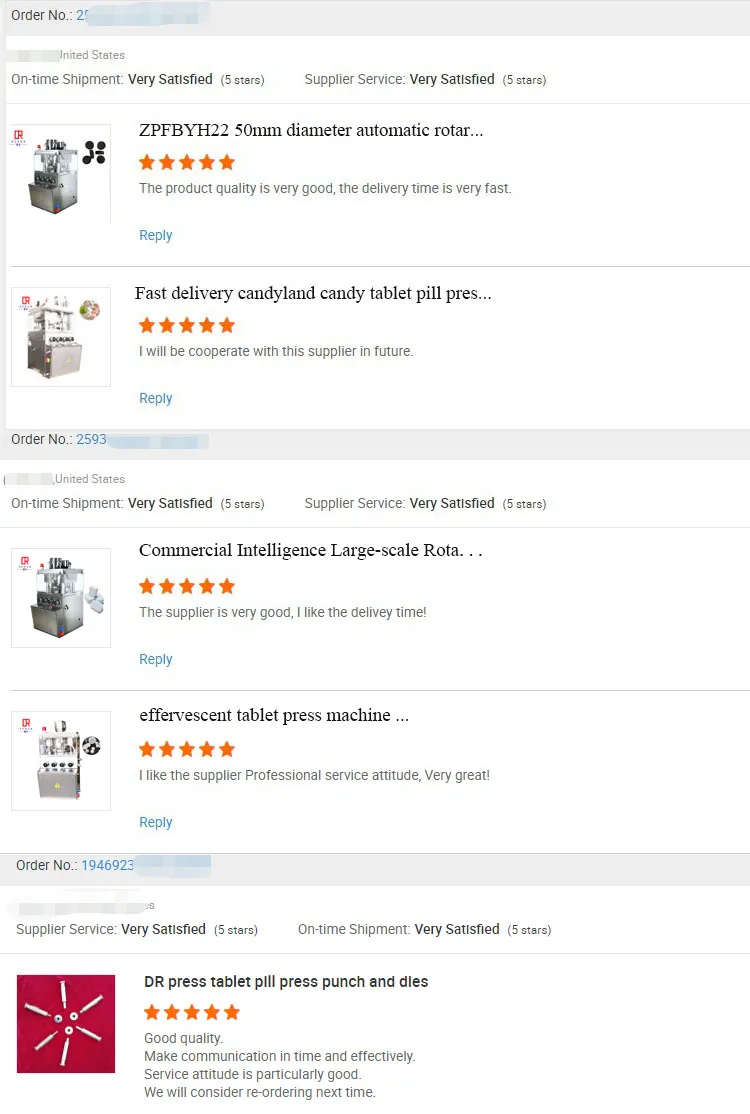Reply to the effervescent tablet press review
This screenshot has height=1114, width=750.
pos(155,823)
